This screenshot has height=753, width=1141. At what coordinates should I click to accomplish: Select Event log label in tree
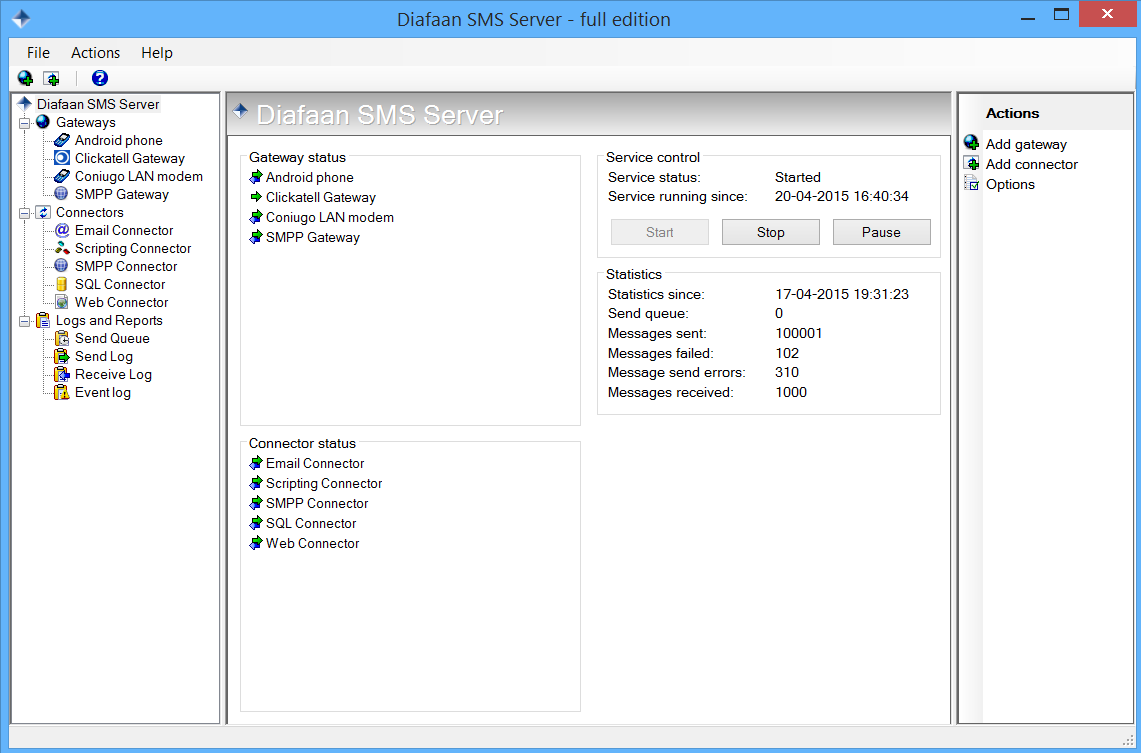(103, 393)
